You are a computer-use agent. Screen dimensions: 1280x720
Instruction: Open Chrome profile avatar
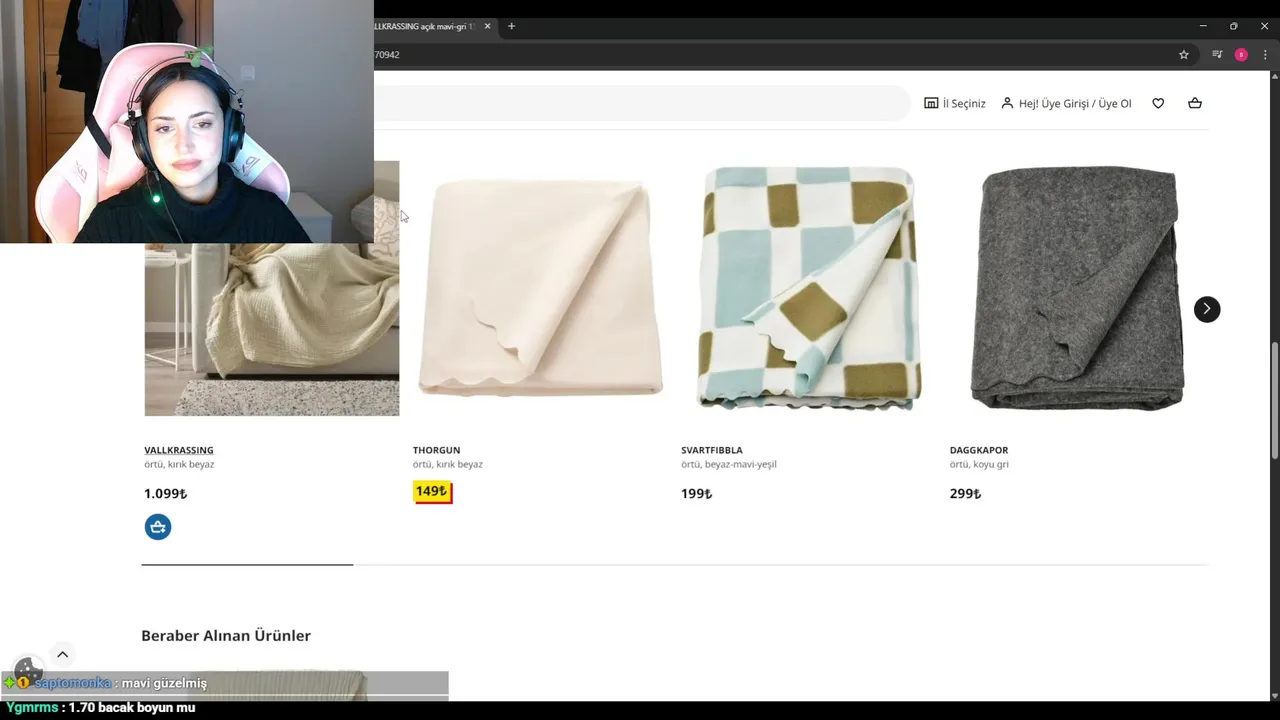coord(1241,55)
